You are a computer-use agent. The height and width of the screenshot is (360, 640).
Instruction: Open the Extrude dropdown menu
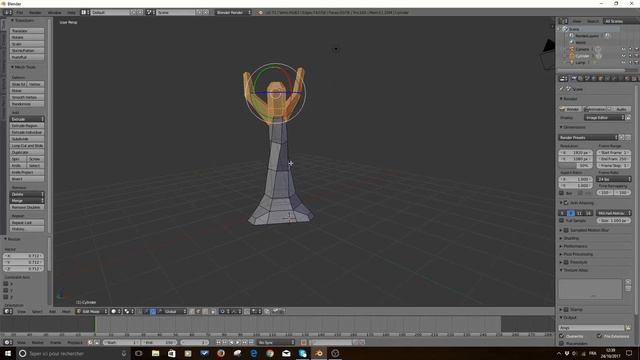click(27, 119)
